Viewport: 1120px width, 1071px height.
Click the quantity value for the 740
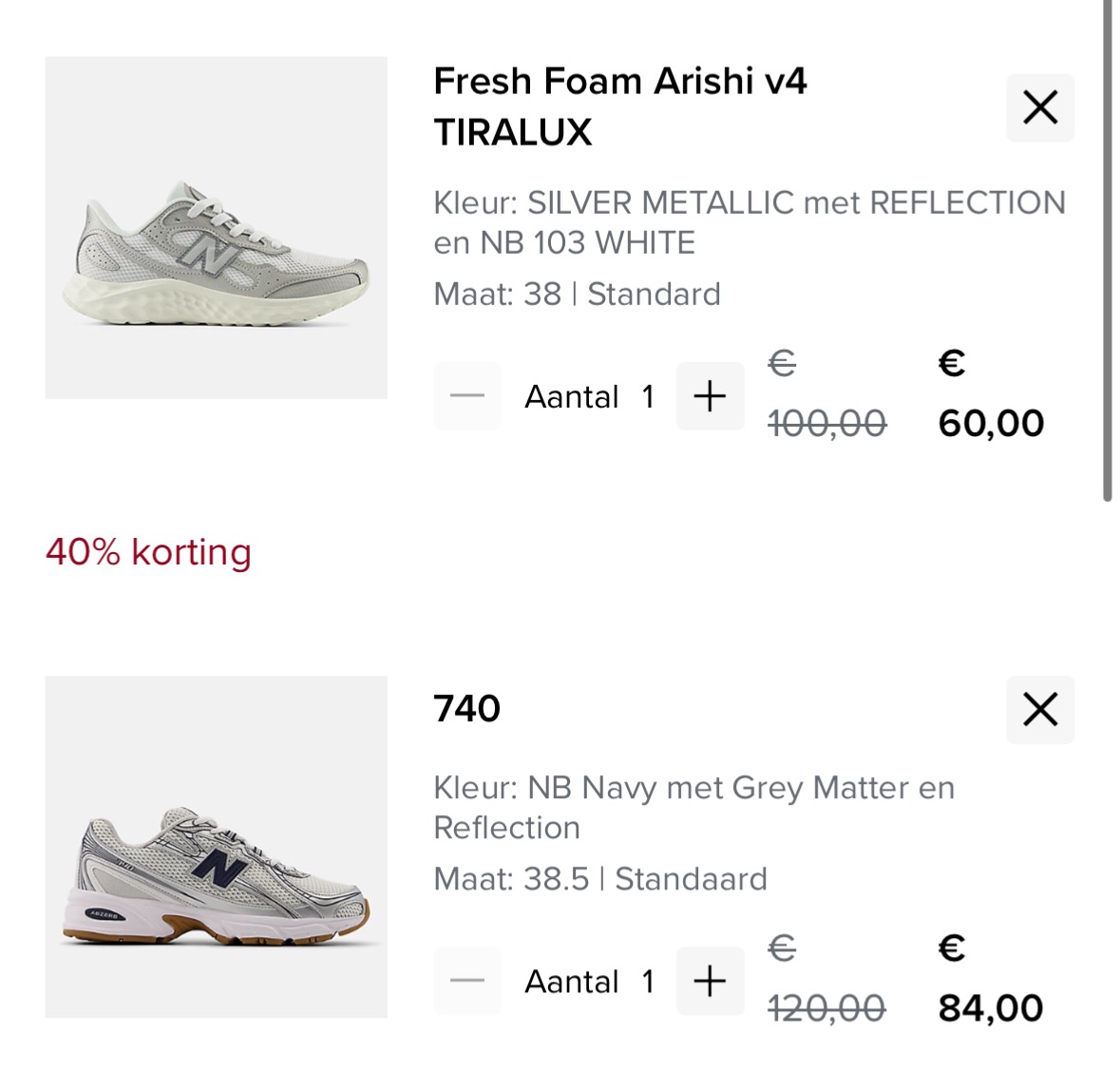(649, 981)
